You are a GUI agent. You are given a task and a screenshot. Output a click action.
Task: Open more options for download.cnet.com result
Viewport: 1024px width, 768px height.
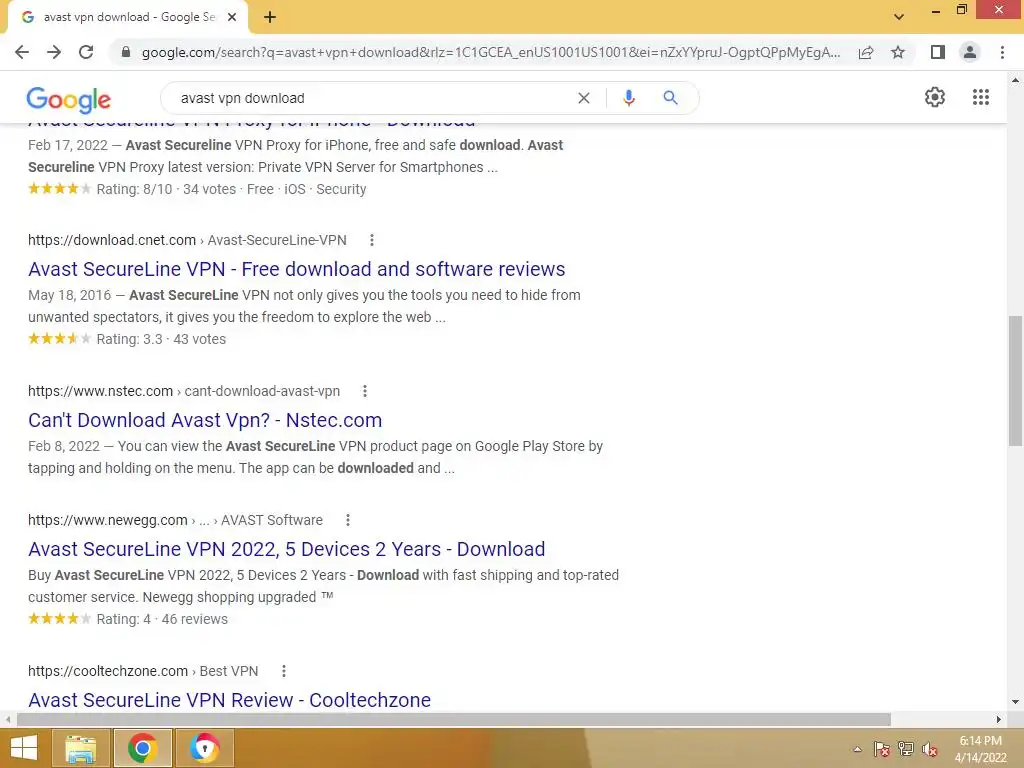click(x=372, y=240)
